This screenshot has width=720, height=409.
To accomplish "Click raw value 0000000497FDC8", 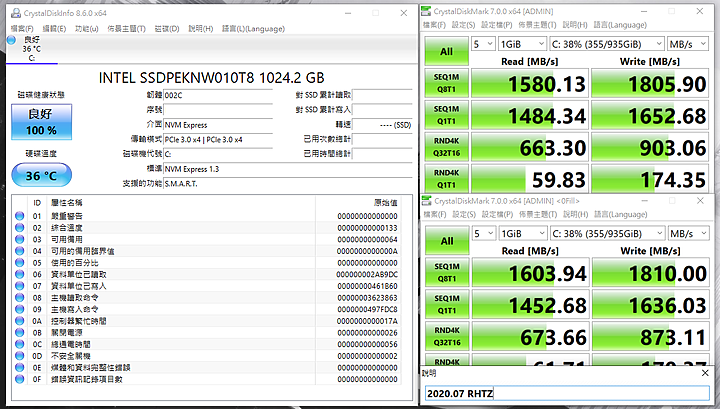I will (367, 309).
